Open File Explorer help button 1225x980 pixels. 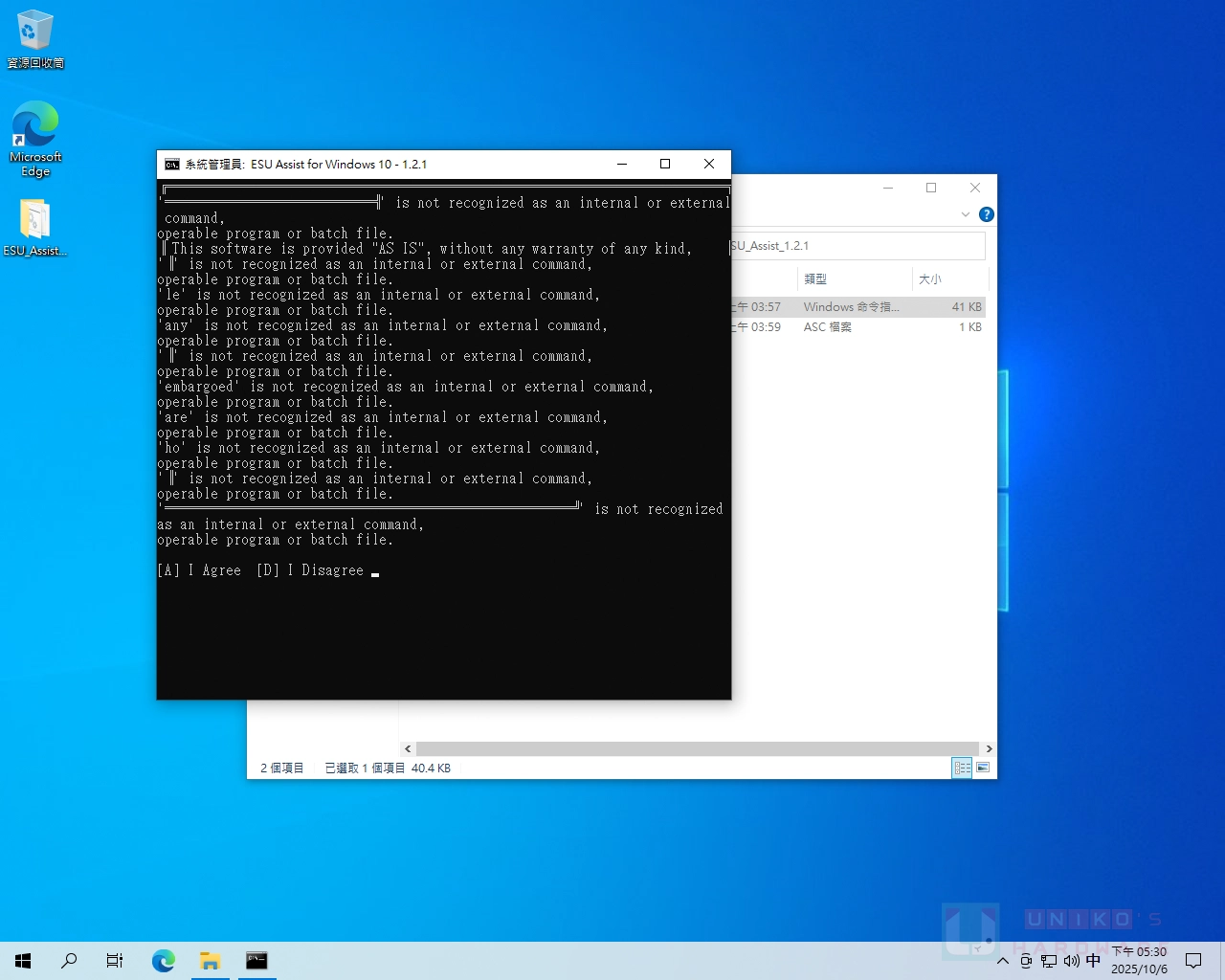pos(987,214)
